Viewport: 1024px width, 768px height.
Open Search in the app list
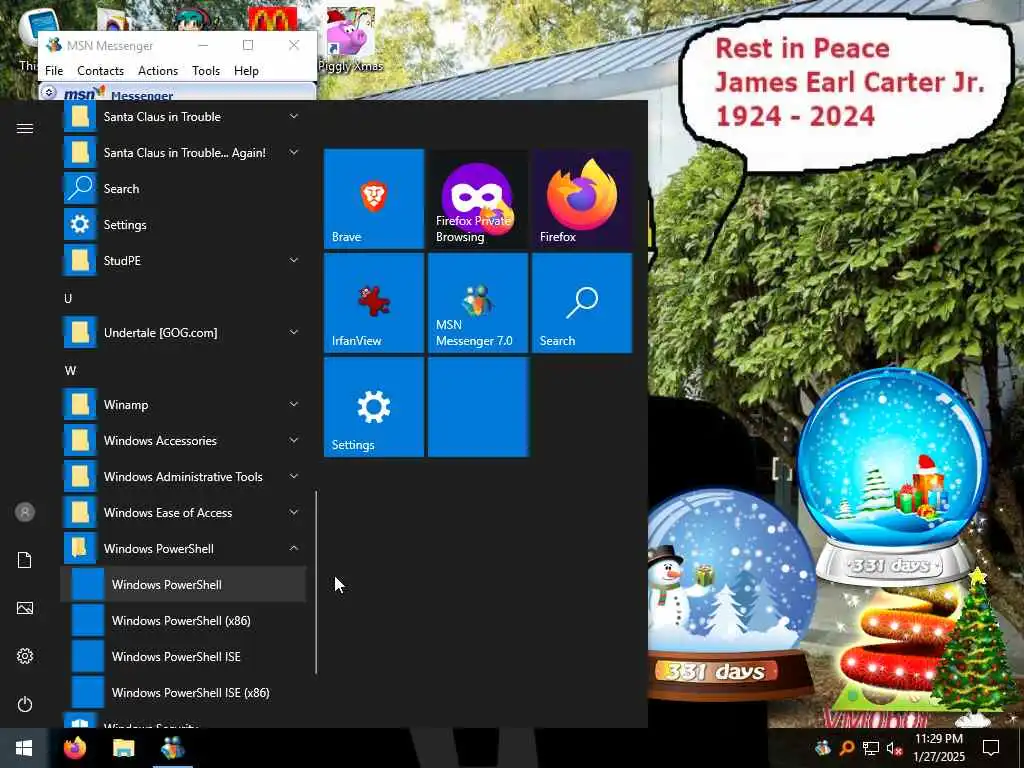pyautogui.click(x=184, y=189)
